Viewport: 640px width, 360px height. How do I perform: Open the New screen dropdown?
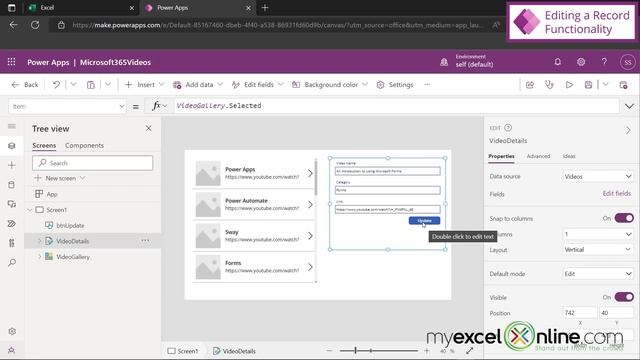point(60,178)
